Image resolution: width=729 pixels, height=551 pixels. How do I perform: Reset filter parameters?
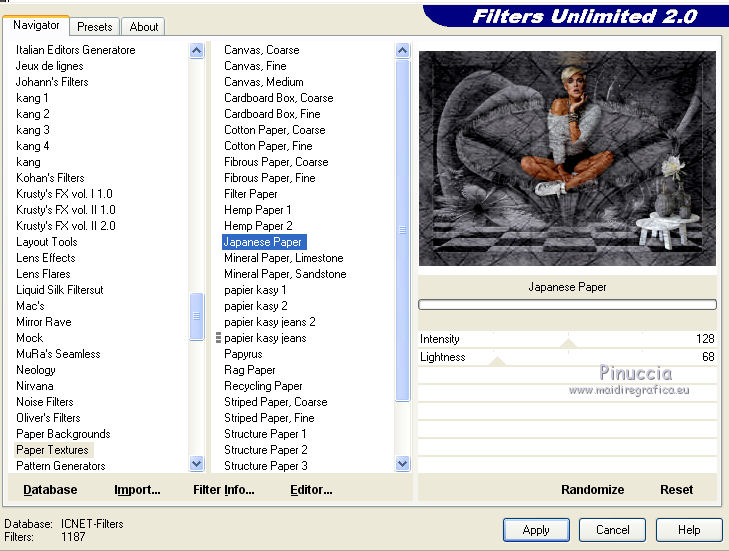[676, 490]
